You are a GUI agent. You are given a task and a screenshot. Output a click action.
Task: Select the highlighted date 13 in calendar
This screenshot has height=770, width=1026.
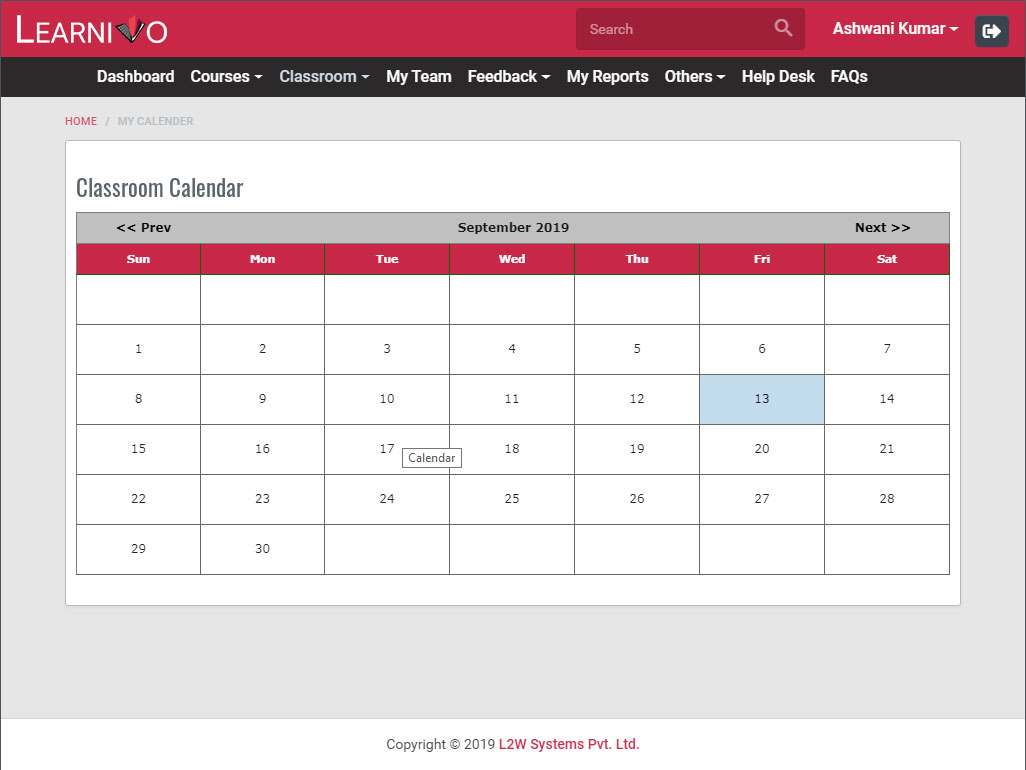point(762,399)
